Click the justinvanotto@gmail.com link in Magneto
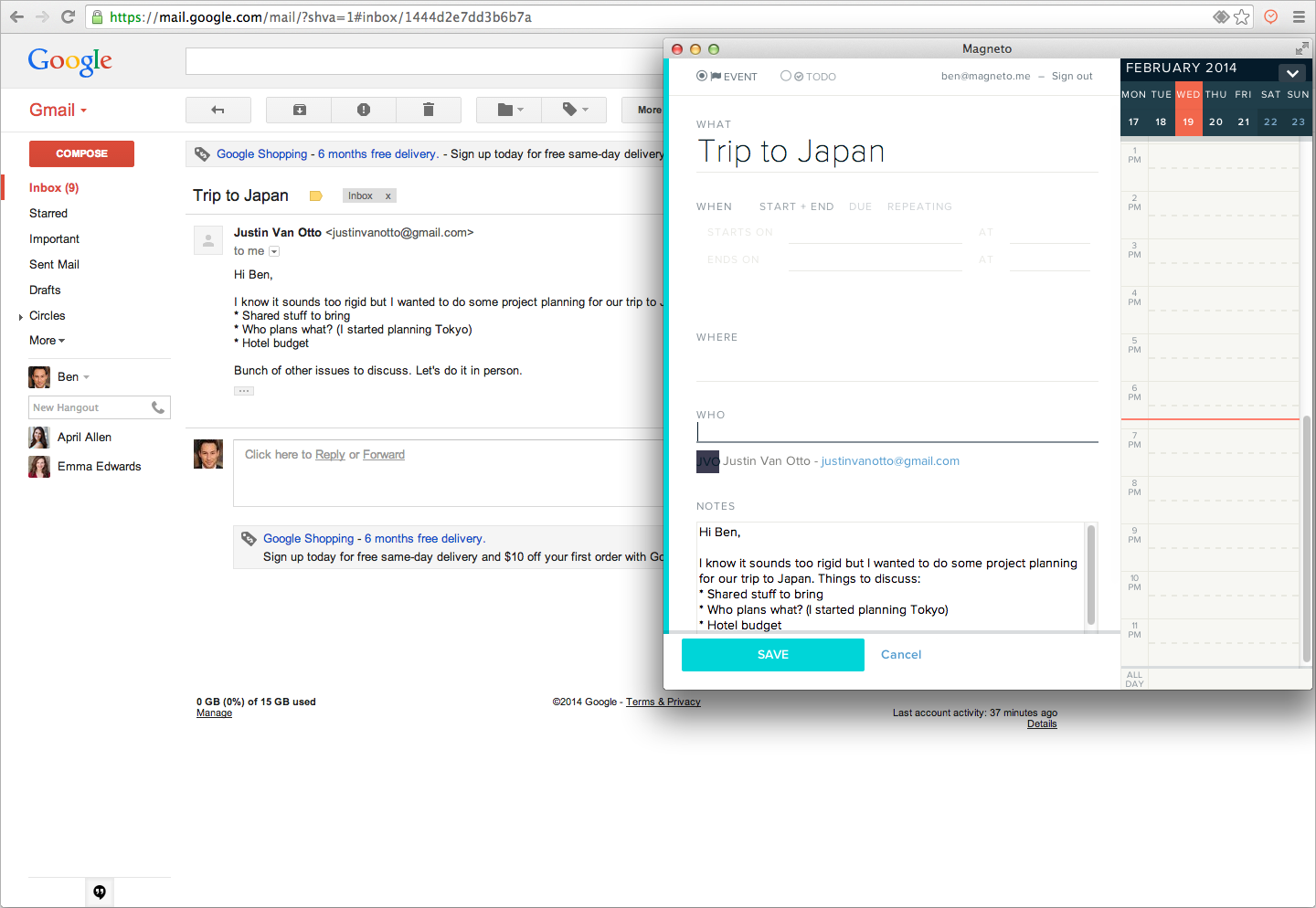The width and height of the screenshot is (1316, 908). click(890, 461)
